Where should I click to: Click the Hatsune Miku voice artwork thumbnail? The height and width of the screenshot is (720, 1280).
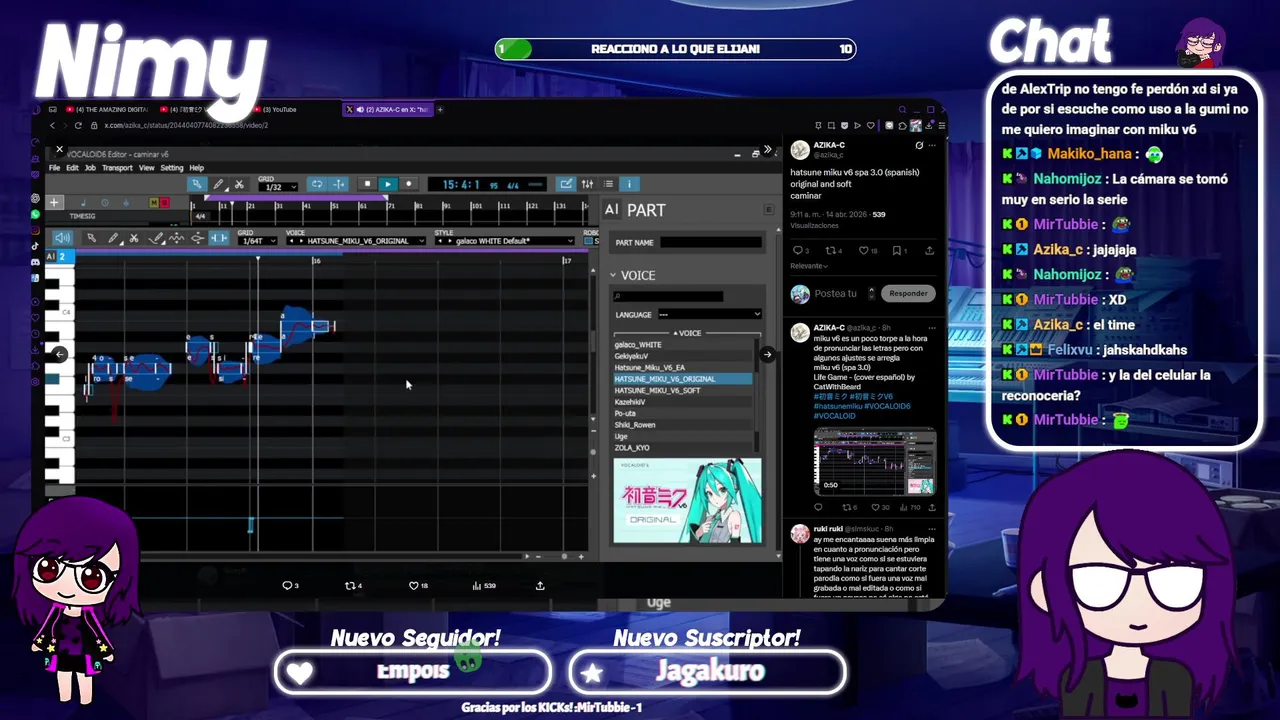(687, 500)
